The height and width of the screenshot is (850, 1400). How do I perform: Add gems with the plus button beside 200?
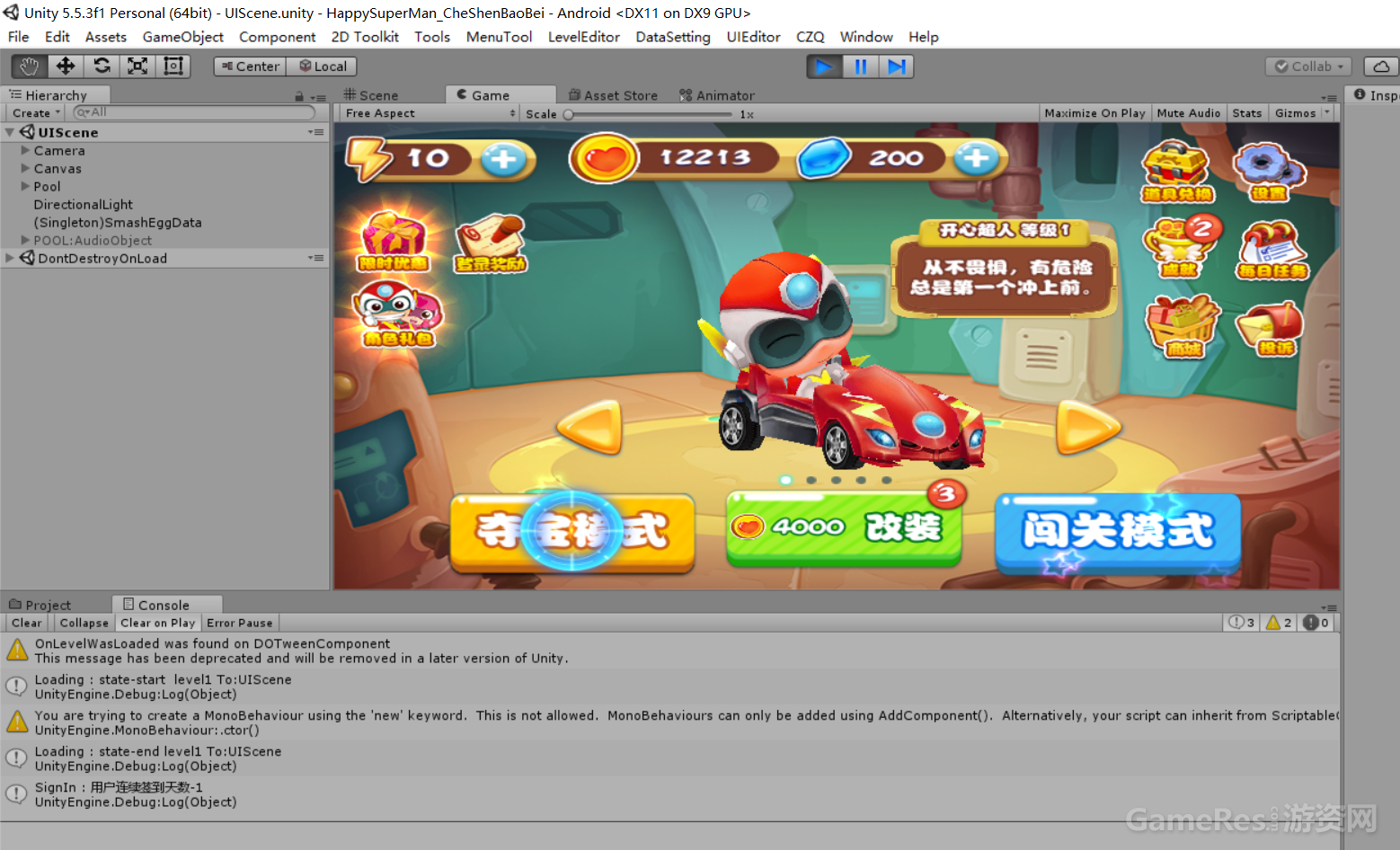pyautogui.click(x=976, y=159)
